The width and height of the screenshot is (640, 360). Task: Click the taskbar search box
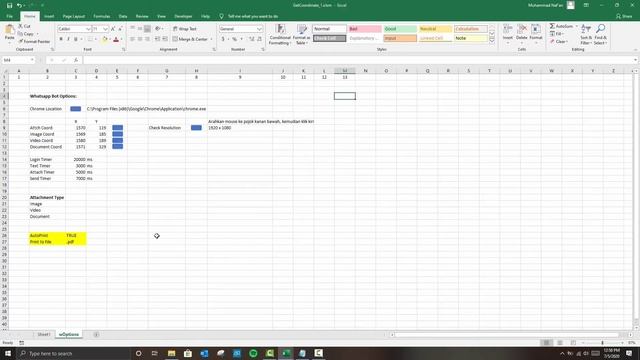click(73, 353)
